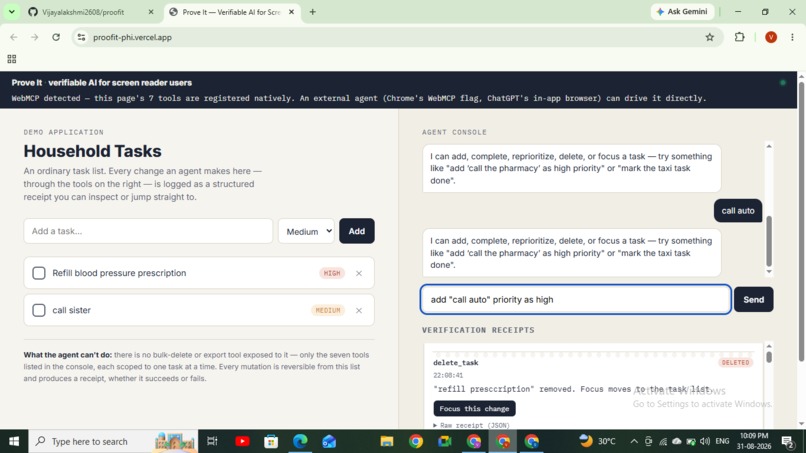The width and height of the screenshot is (806, 453).
Task: Open the tab search chevron
Action: pyautogui.click(x=11, y=12)
